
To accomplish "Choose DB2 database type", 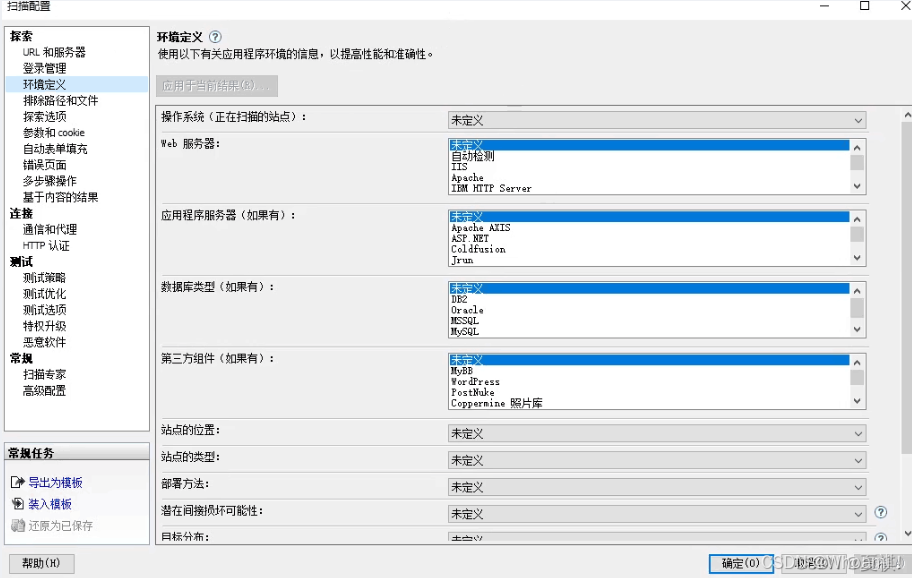I will pyautogui.click(x=459, y=299).
